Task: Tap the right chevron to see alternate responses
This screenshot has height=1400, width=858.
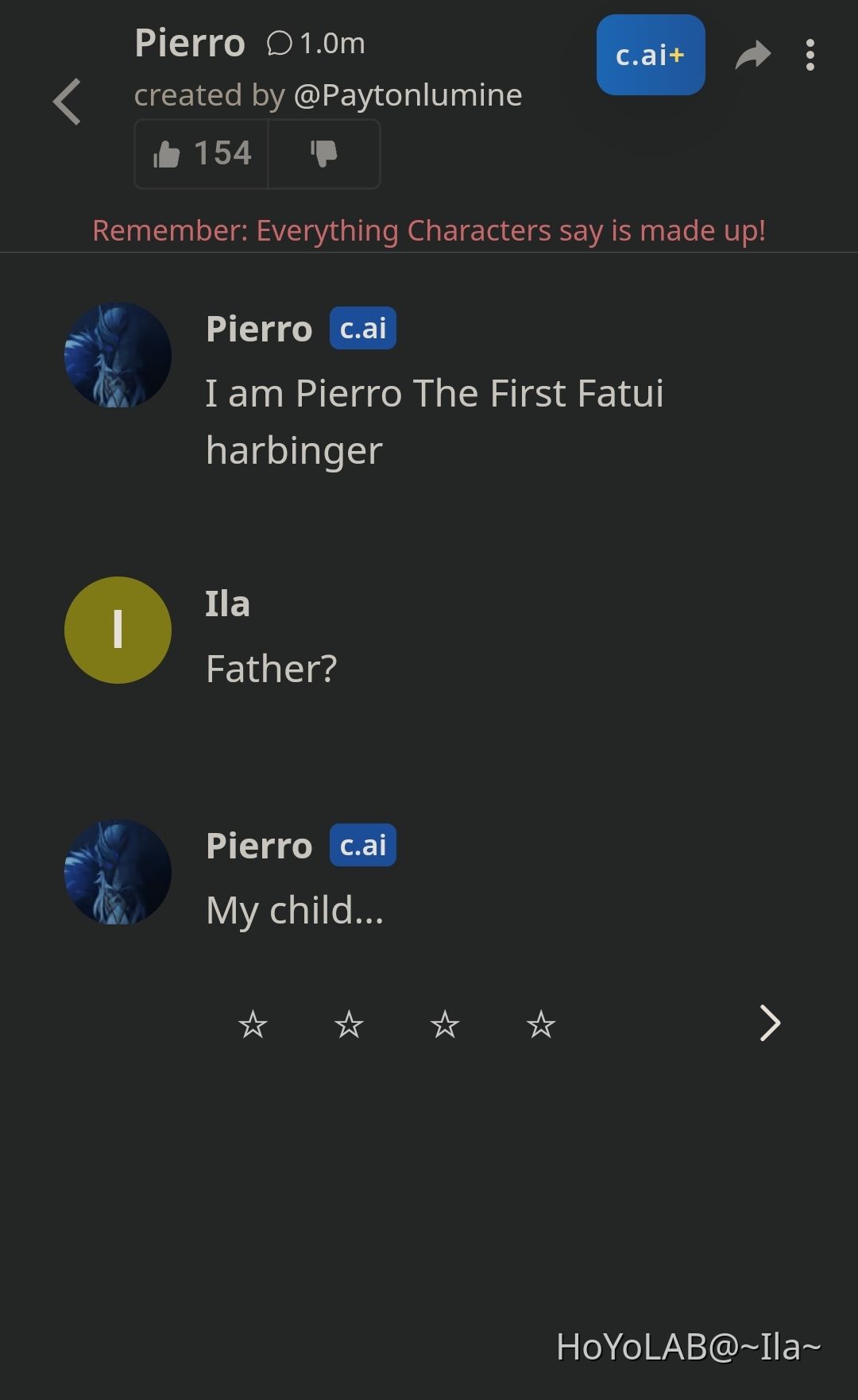Action: (768, 1024)
